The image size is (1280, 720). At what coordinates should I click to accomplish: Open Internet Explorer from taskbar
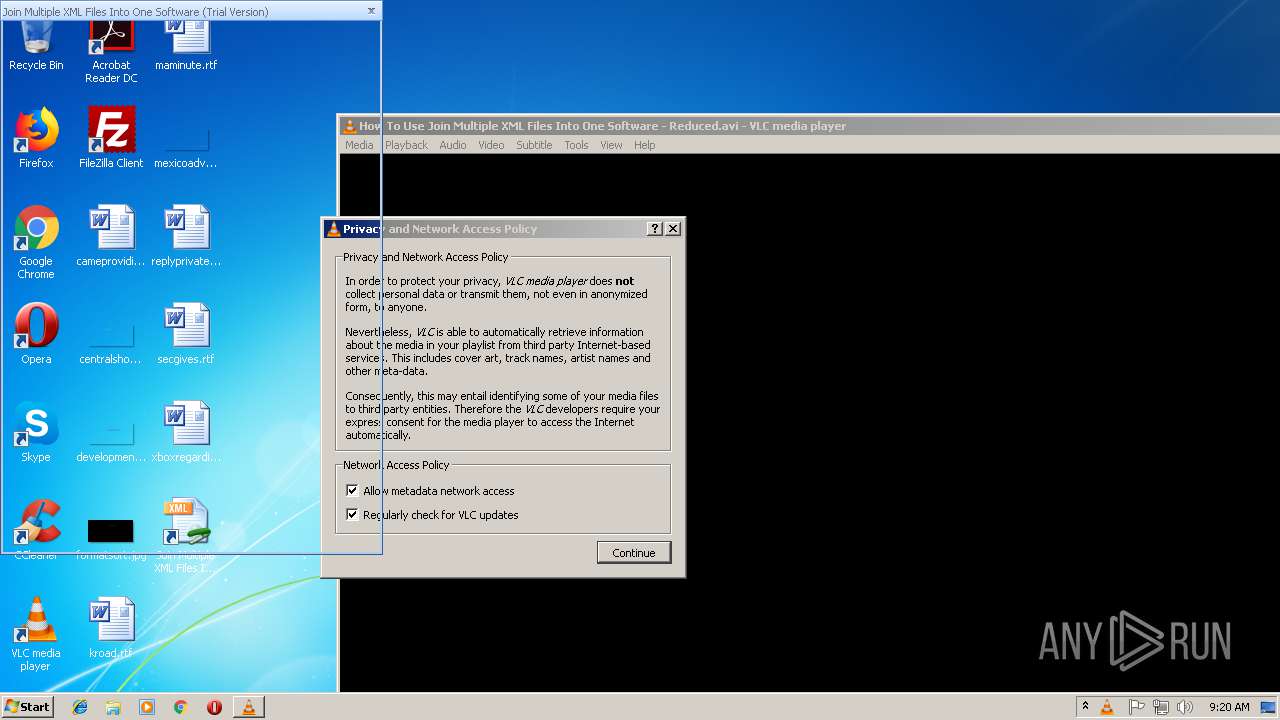pyautogui.click(x=80, y=707)
